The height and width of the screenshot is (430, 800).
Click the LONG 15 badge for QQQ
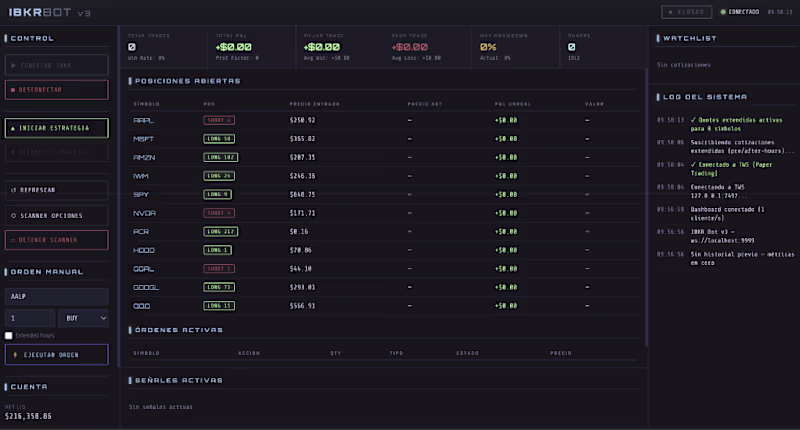coord(219,306)
